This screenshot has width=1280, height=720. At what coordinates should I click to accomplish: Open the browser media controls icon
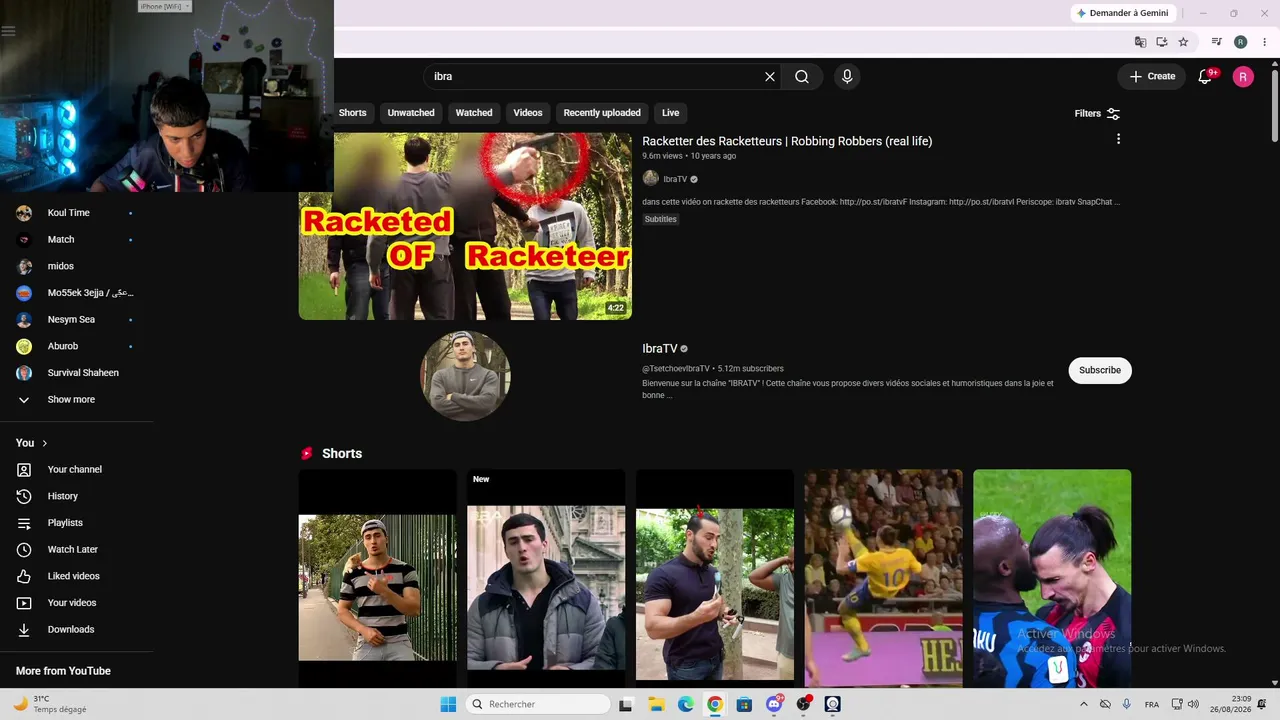click(1216, 42)
